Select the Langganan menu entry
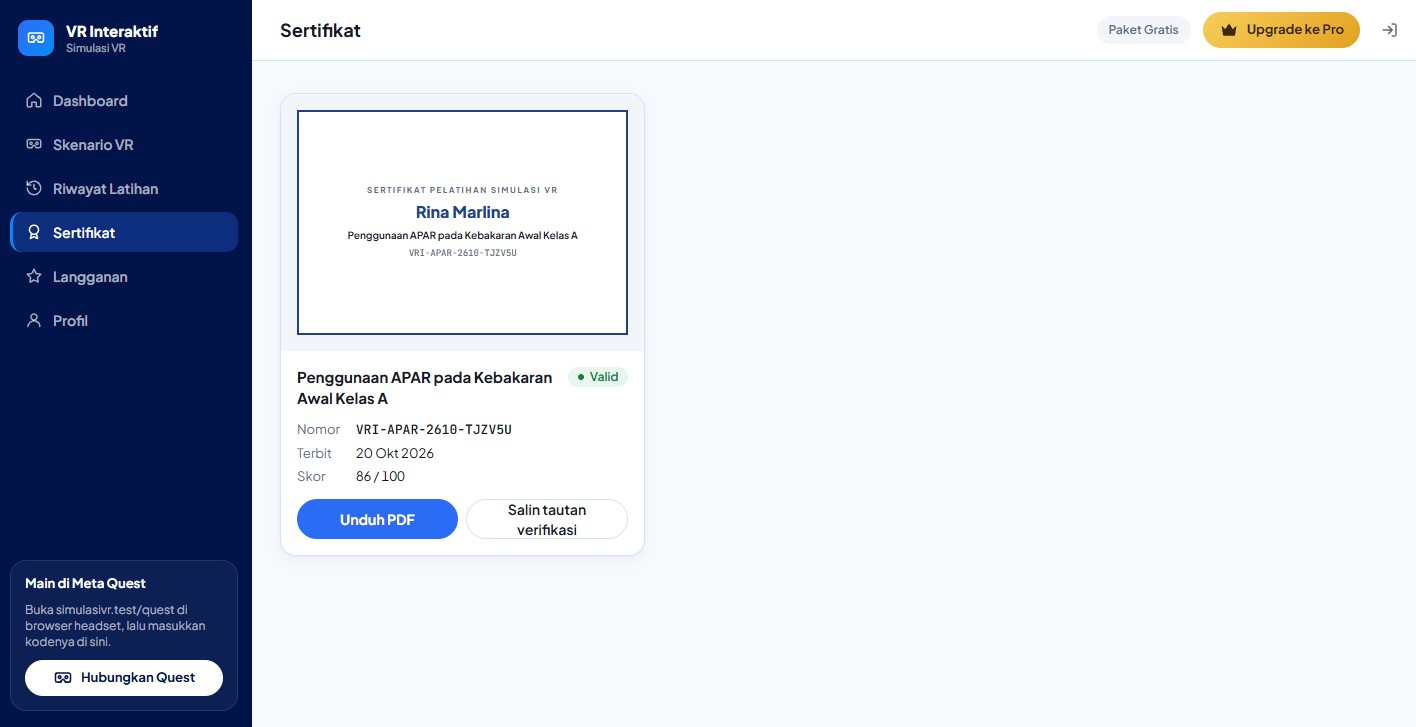Screen dimensions: 1416x727 [124, 277]
